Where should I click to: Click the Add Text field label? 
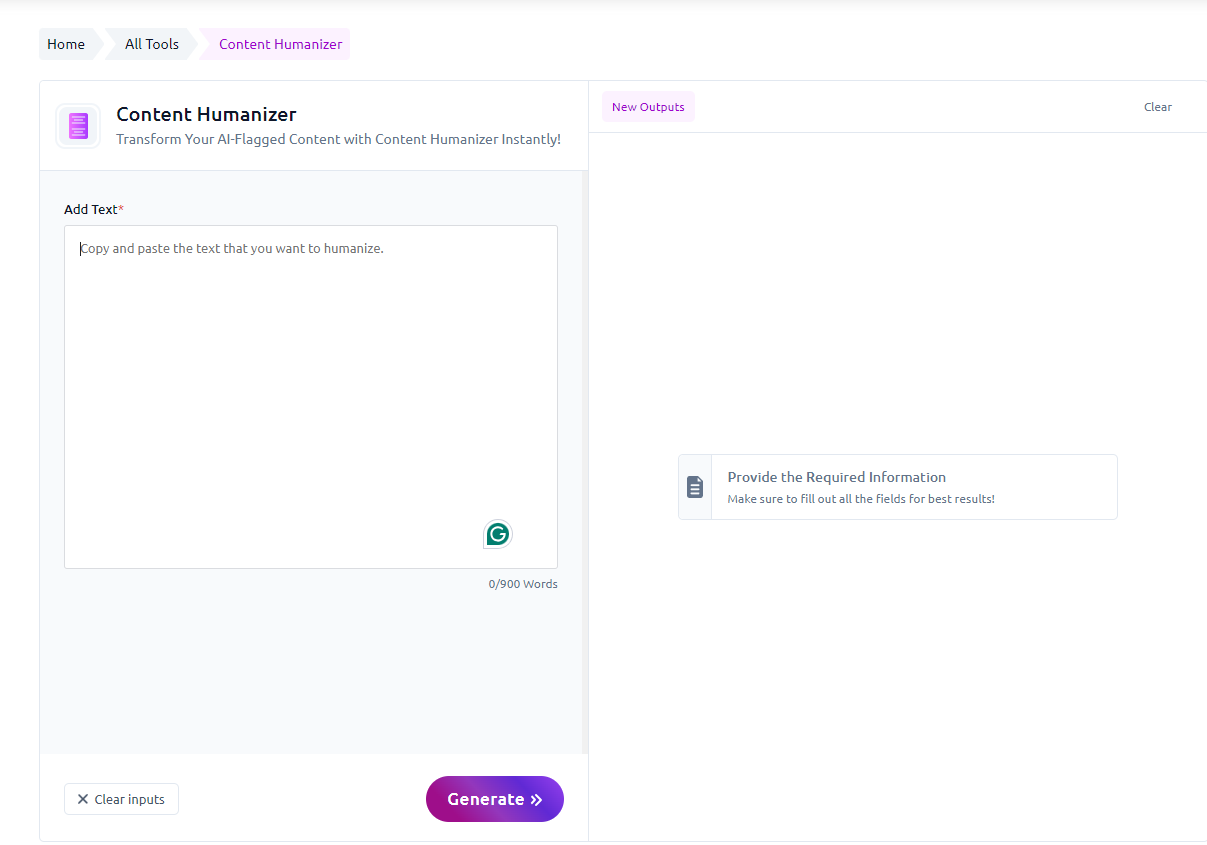pyautogui.click(x=94, y=209)
